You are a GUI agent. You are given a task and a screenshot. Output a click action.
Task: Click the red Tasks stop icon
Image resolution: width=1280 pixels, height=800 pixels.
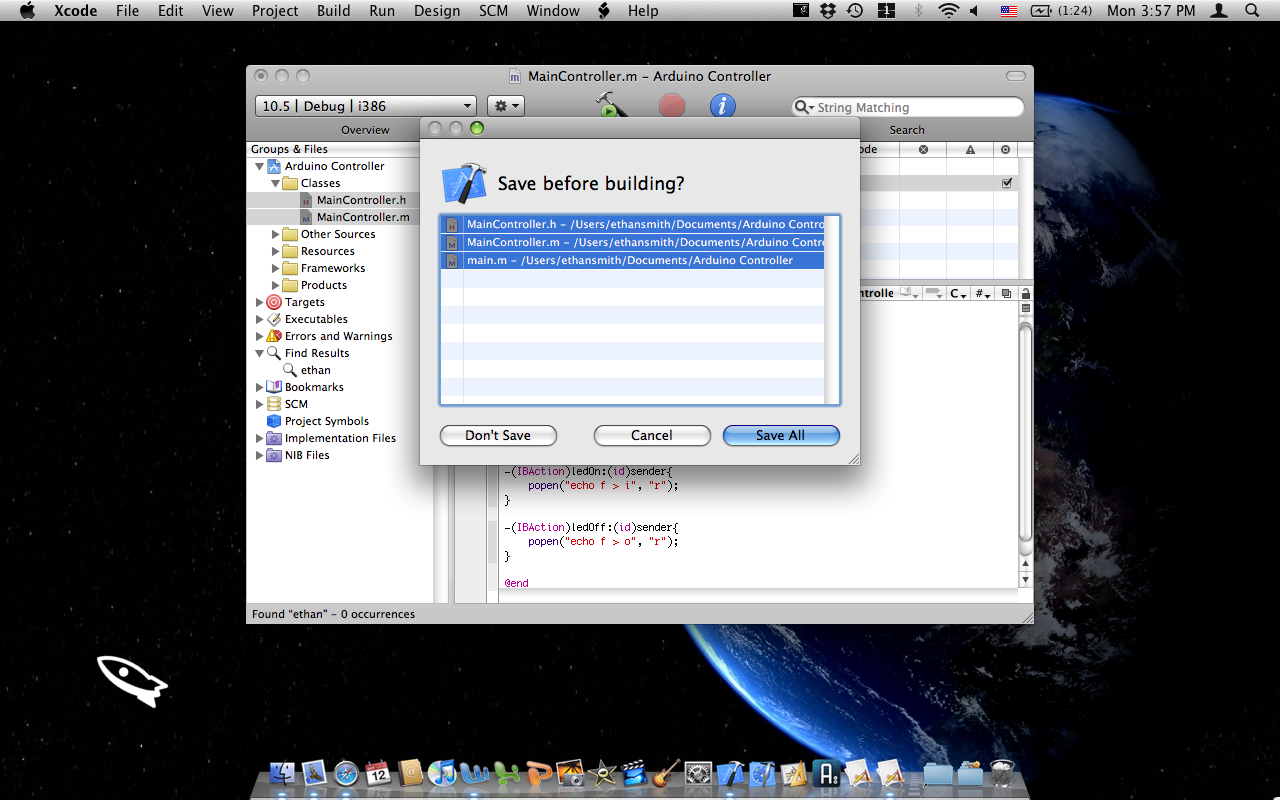672,105
